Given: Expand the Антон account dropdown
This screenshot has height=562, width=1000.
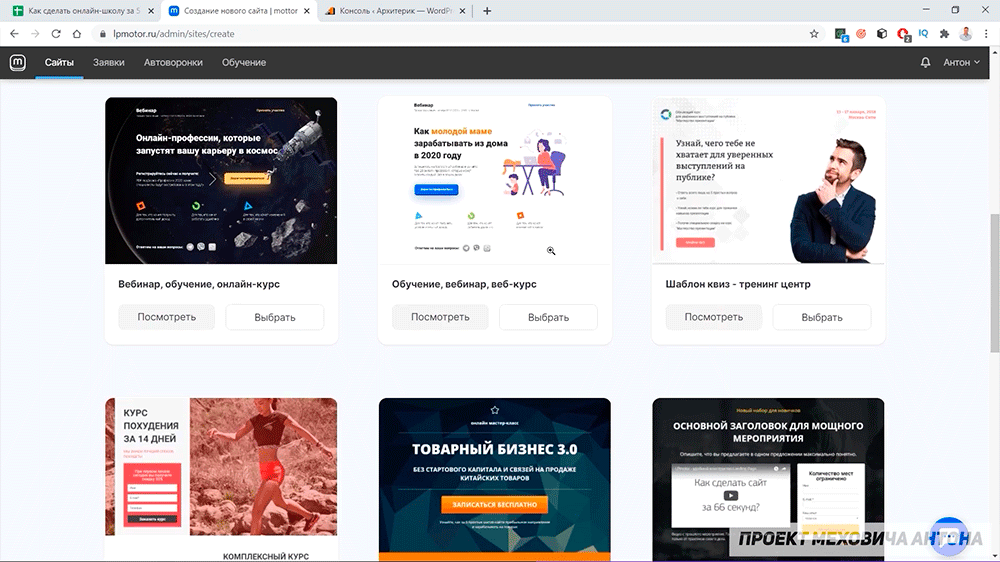Looking at the screenshot, I should tap(961, 63).
